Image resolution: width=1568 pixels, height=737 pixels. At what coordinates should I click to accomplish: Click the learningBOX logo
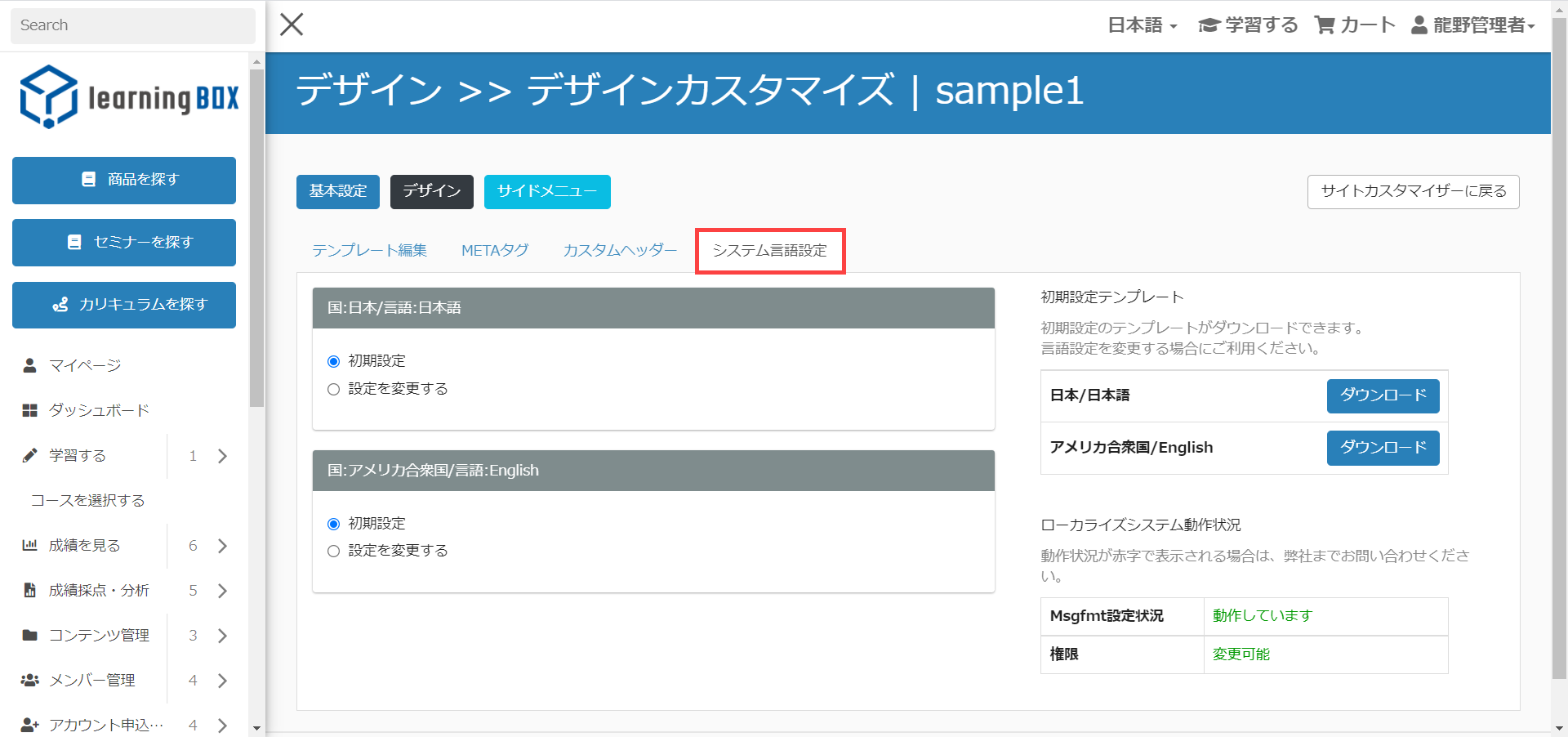[x=129, y=97]
